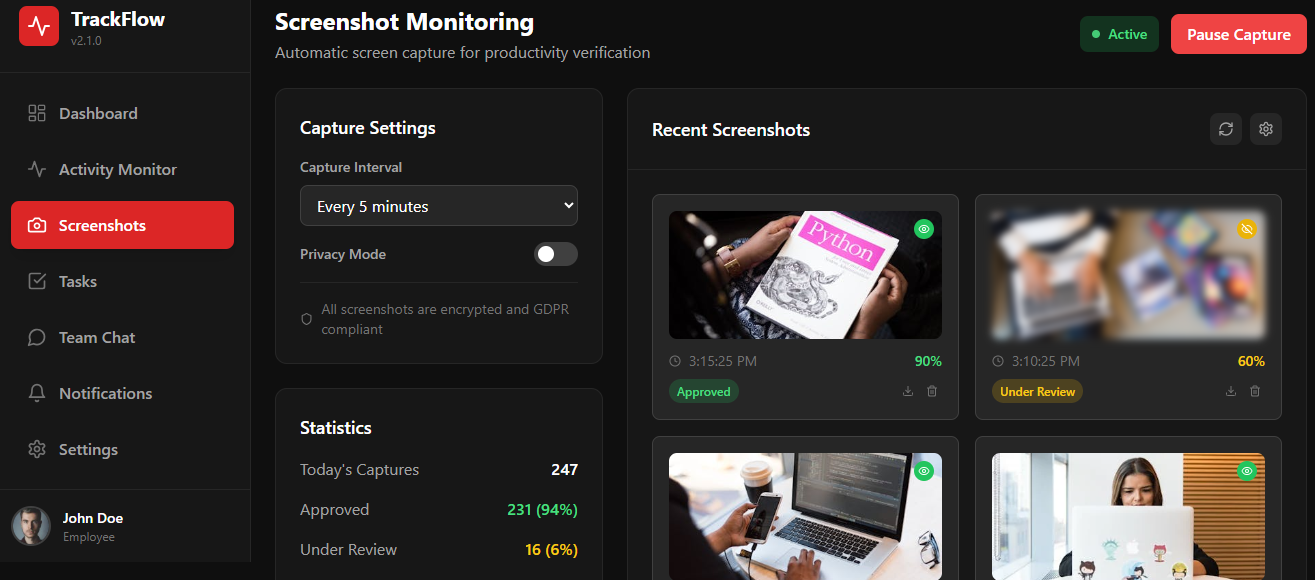Select the Screenshots sidebar item
This screenshot has width=1315, height=580.
122,225
